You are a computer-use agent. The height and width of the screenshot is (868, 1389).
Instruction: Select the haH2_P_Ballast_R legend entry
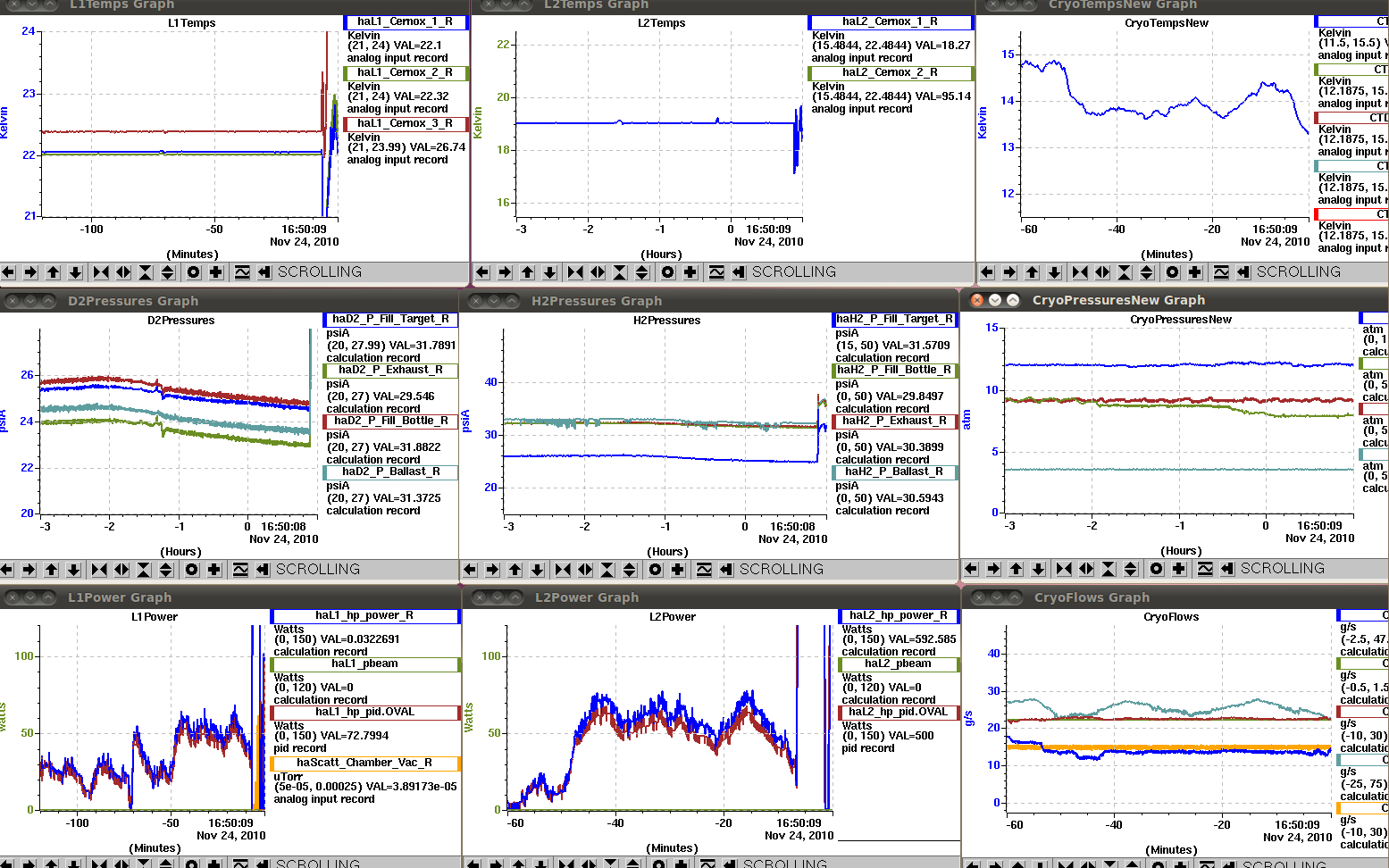[x=895, y=472]
